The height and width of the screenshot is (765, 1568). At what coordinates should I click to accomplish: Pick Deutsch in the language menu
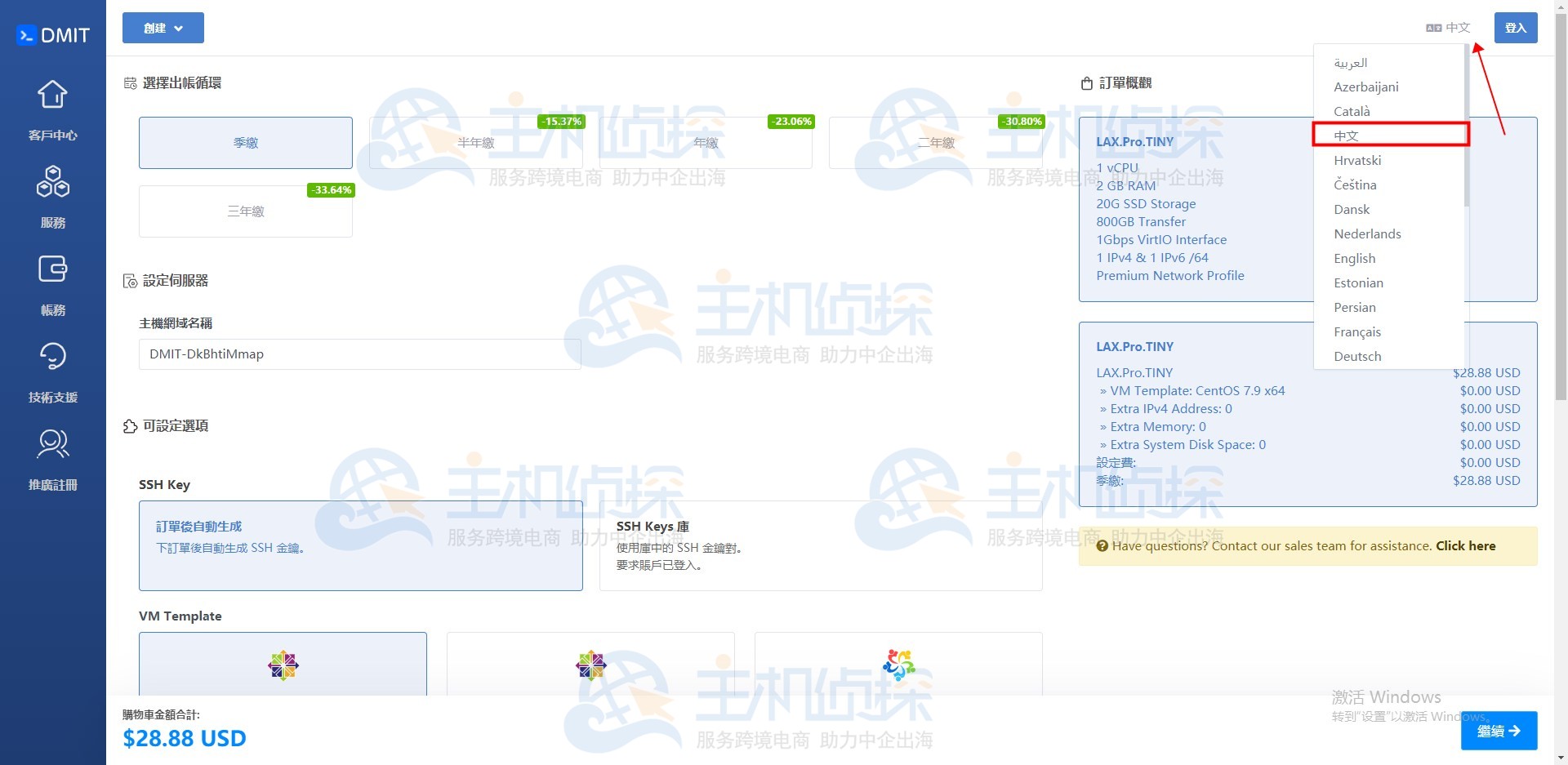pyautogui.click(x=1357, y=357)
